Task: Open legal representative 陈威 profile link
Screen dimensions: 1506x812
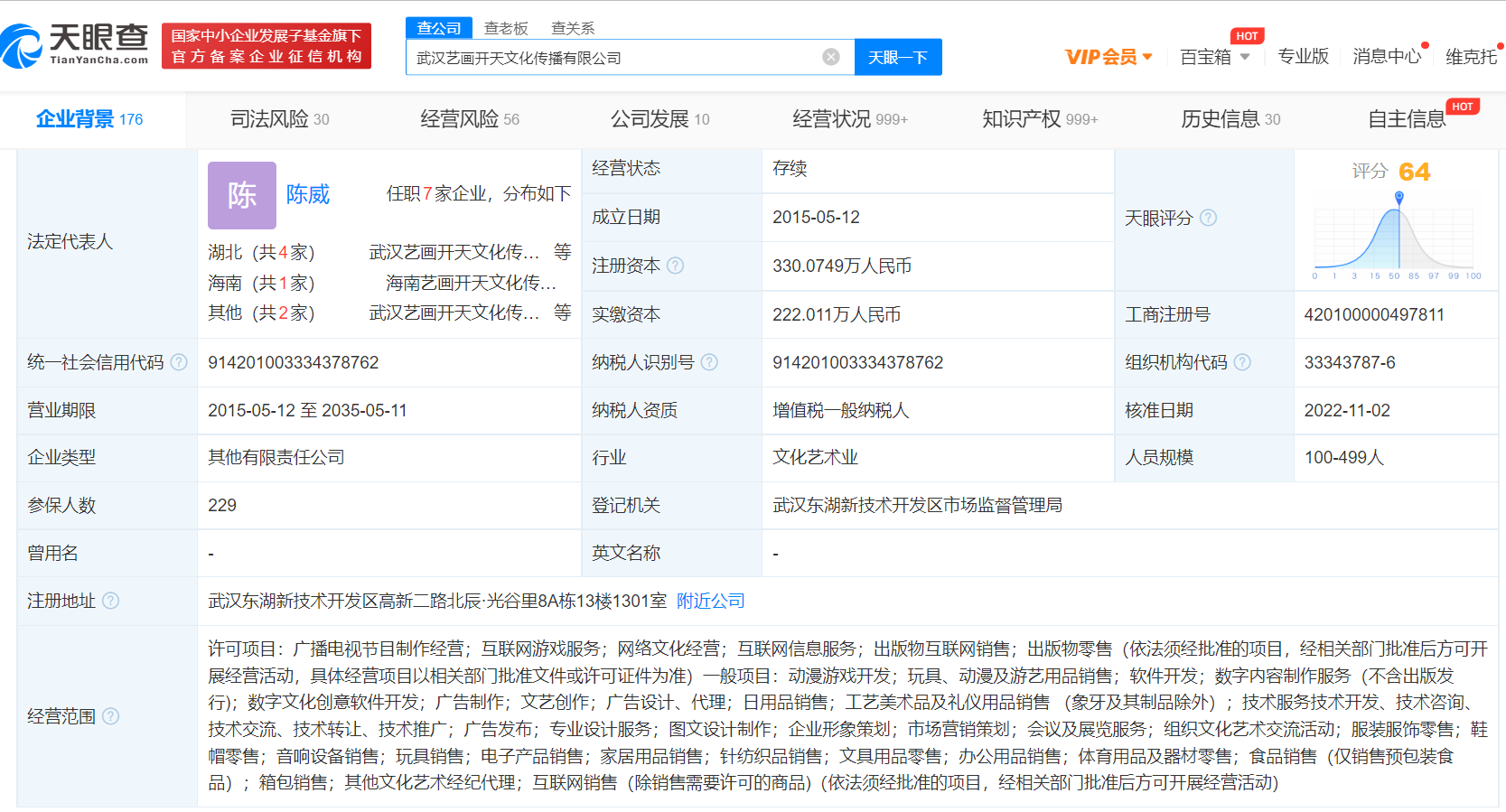Action: [x=308, y=194]
